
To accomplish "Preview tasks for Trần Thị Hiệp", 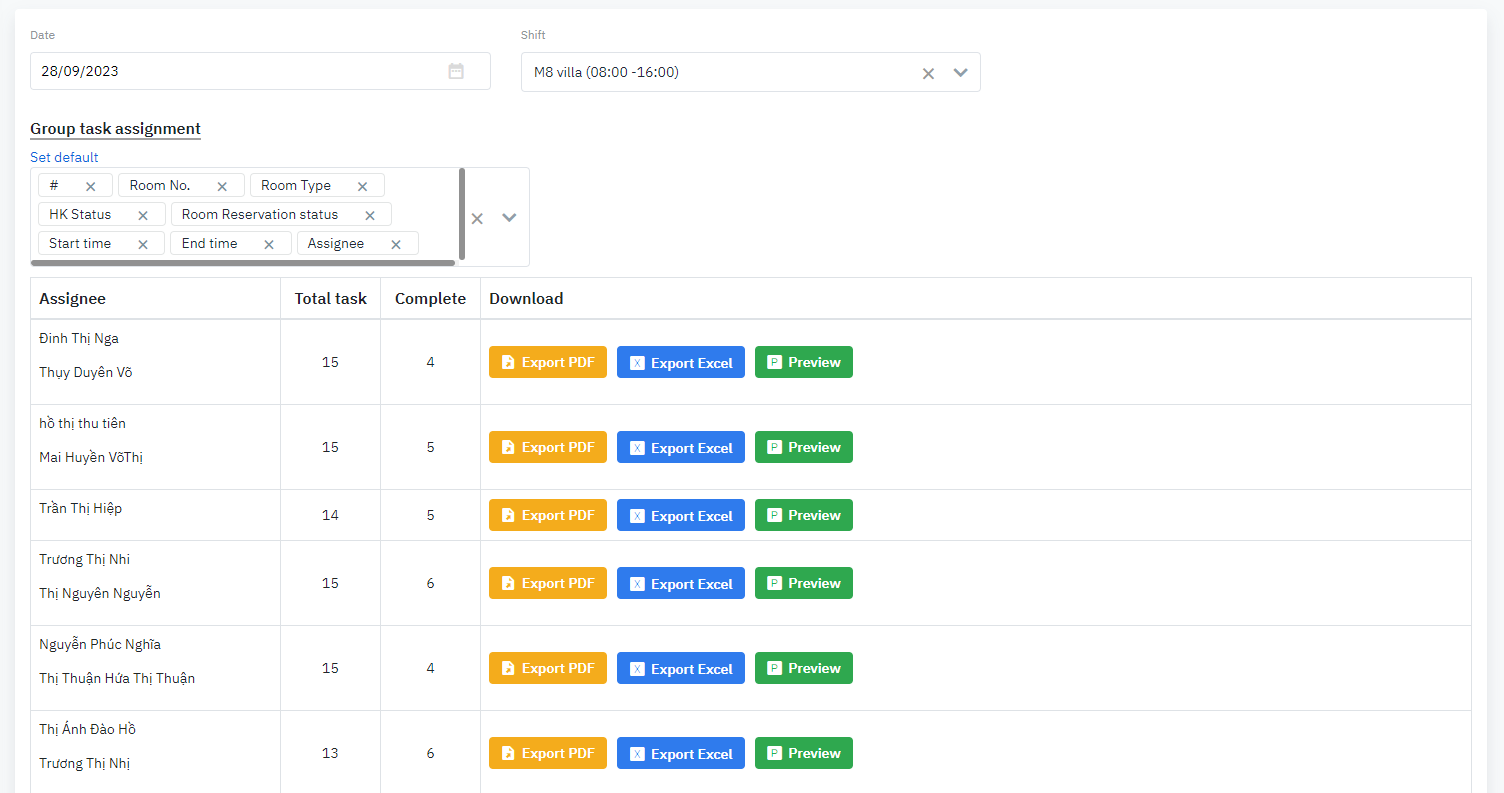I will [x=804, y=515].
